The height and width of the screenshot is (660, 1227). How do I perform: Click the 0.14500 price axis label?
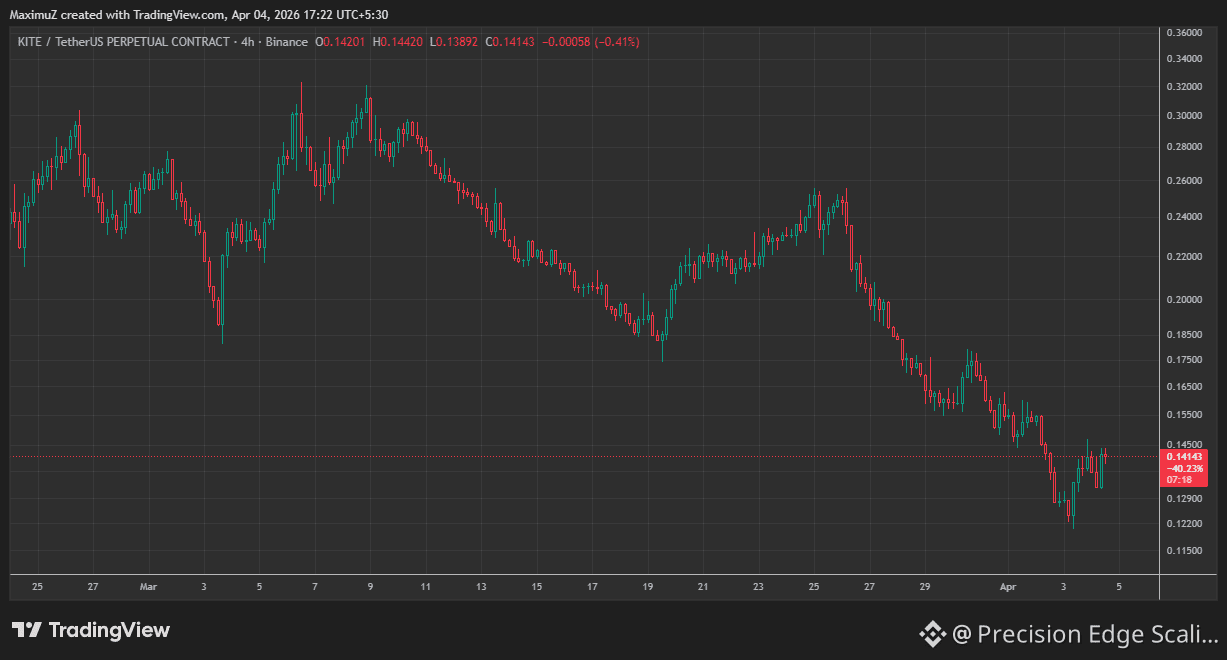click(x=1184, y=445)
